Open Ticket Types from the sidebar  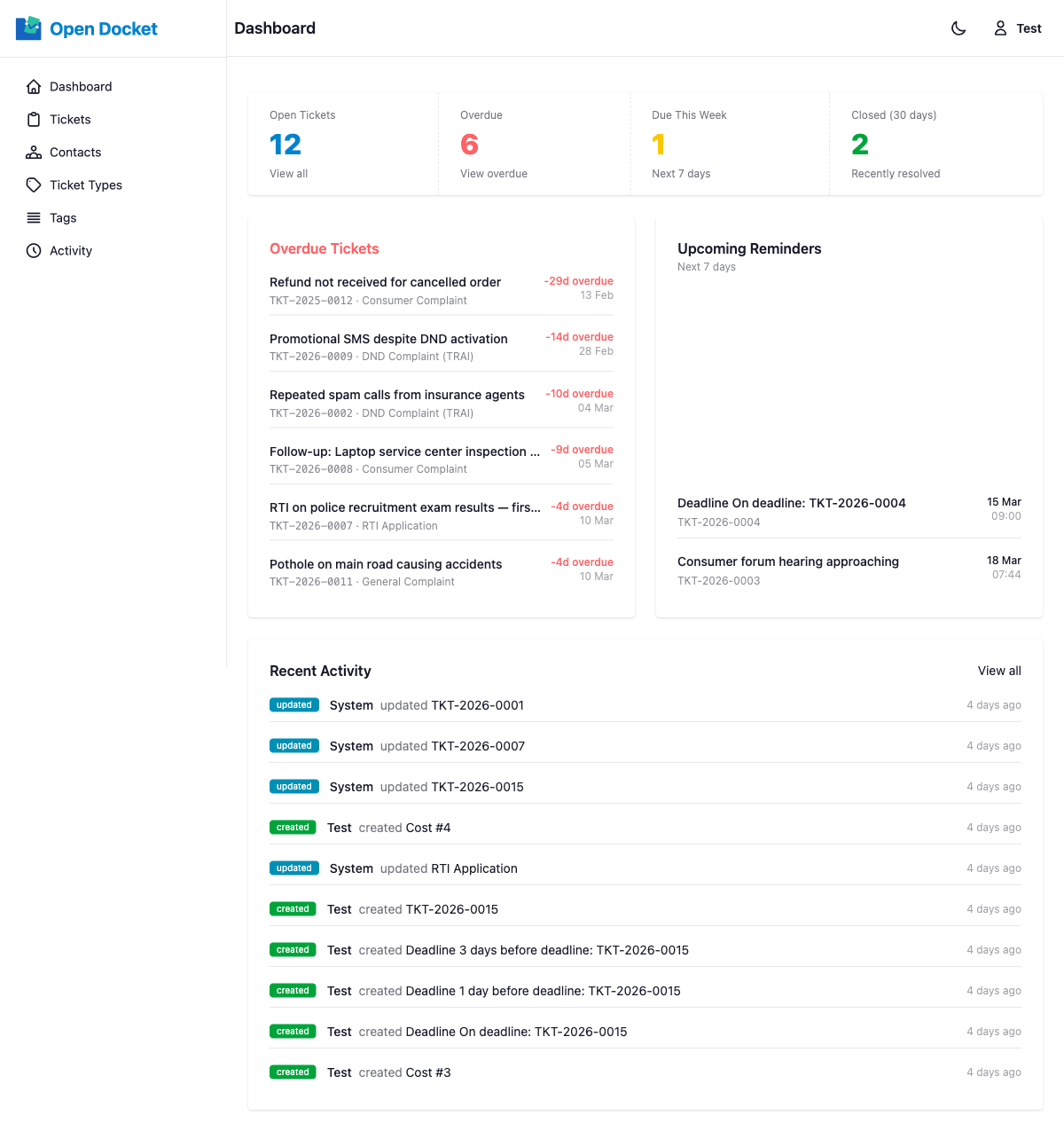tap(86, 185)
